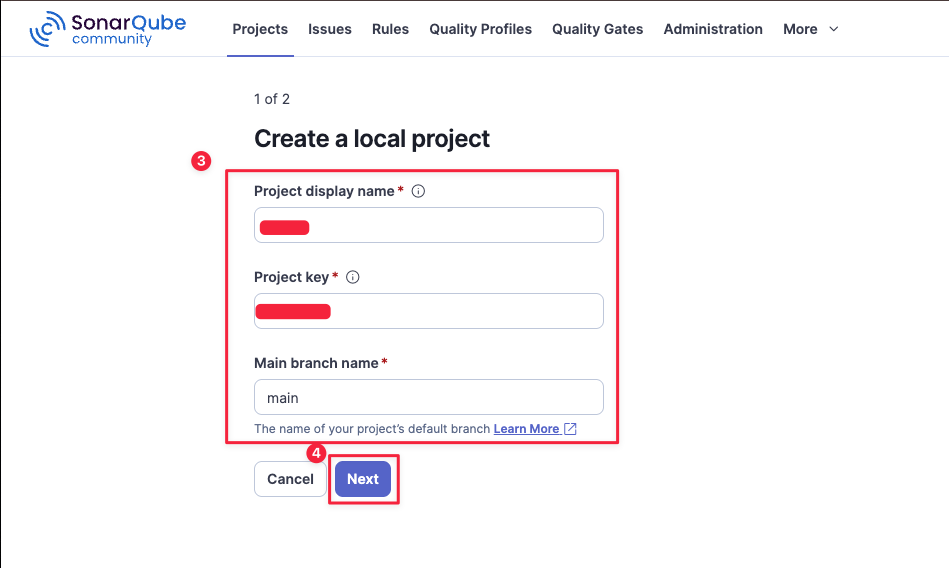Follow the Learn More link
The width and height of the screenshot is (949, 568).
click(526, 429)
